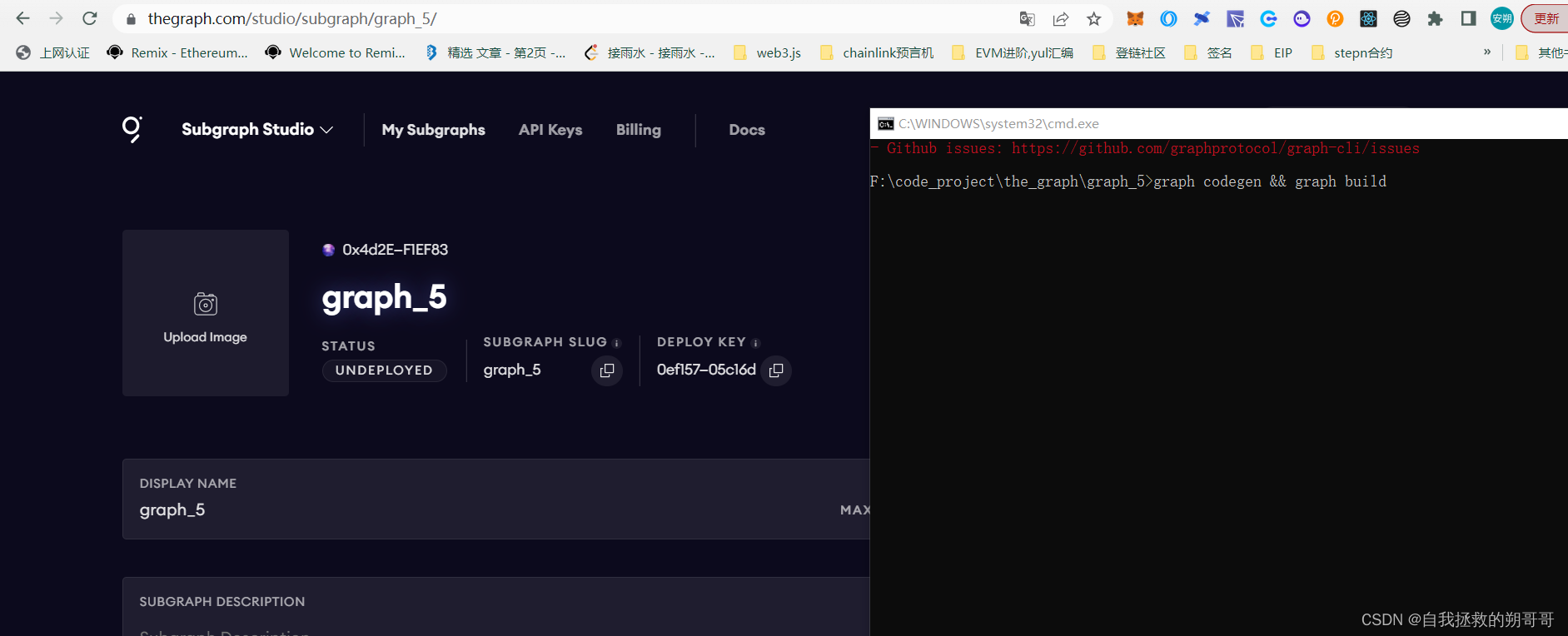Click the Subgraph Slug info icon

[x=617, y=343]
